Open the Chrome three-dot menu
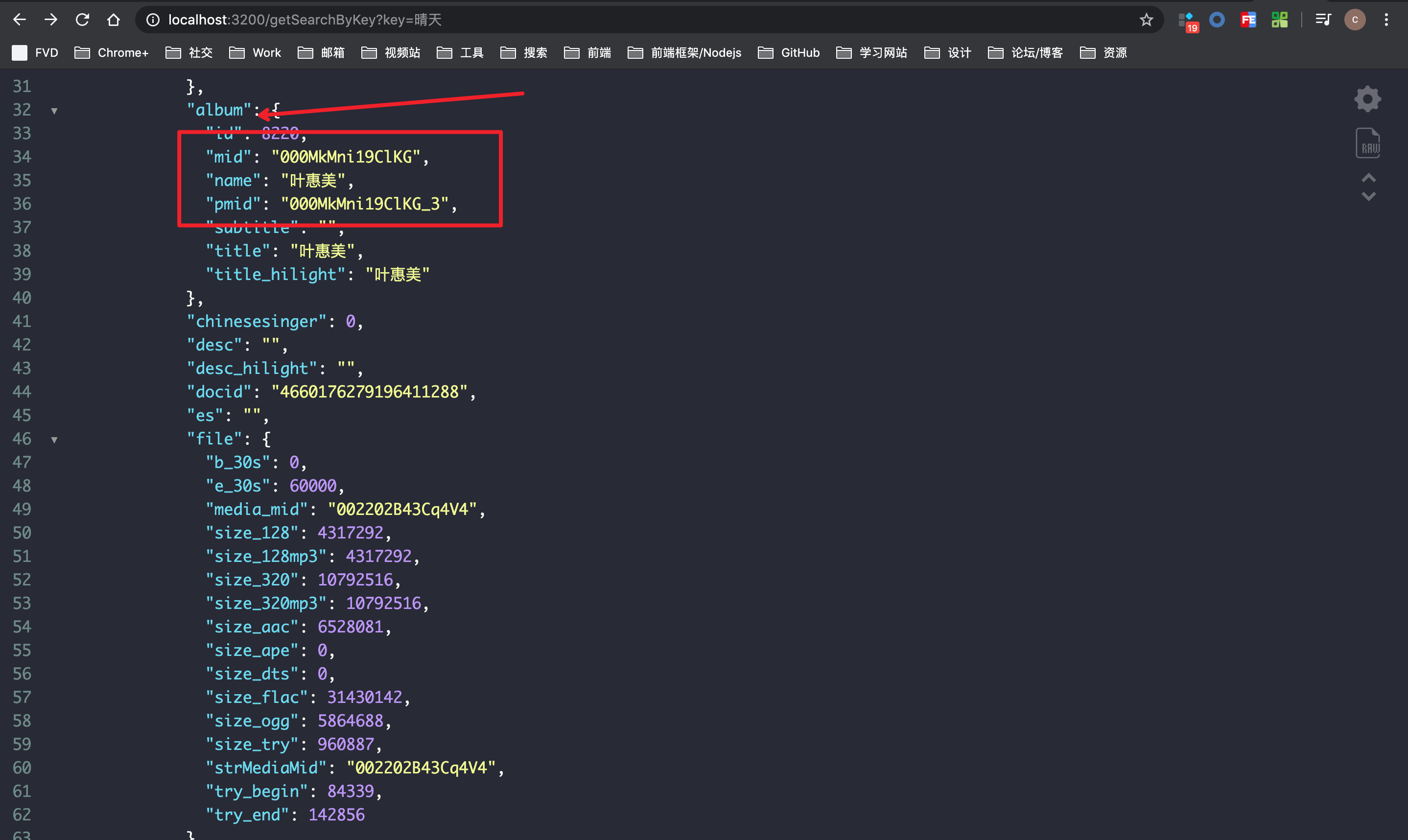 click(x=1386, y=21)
